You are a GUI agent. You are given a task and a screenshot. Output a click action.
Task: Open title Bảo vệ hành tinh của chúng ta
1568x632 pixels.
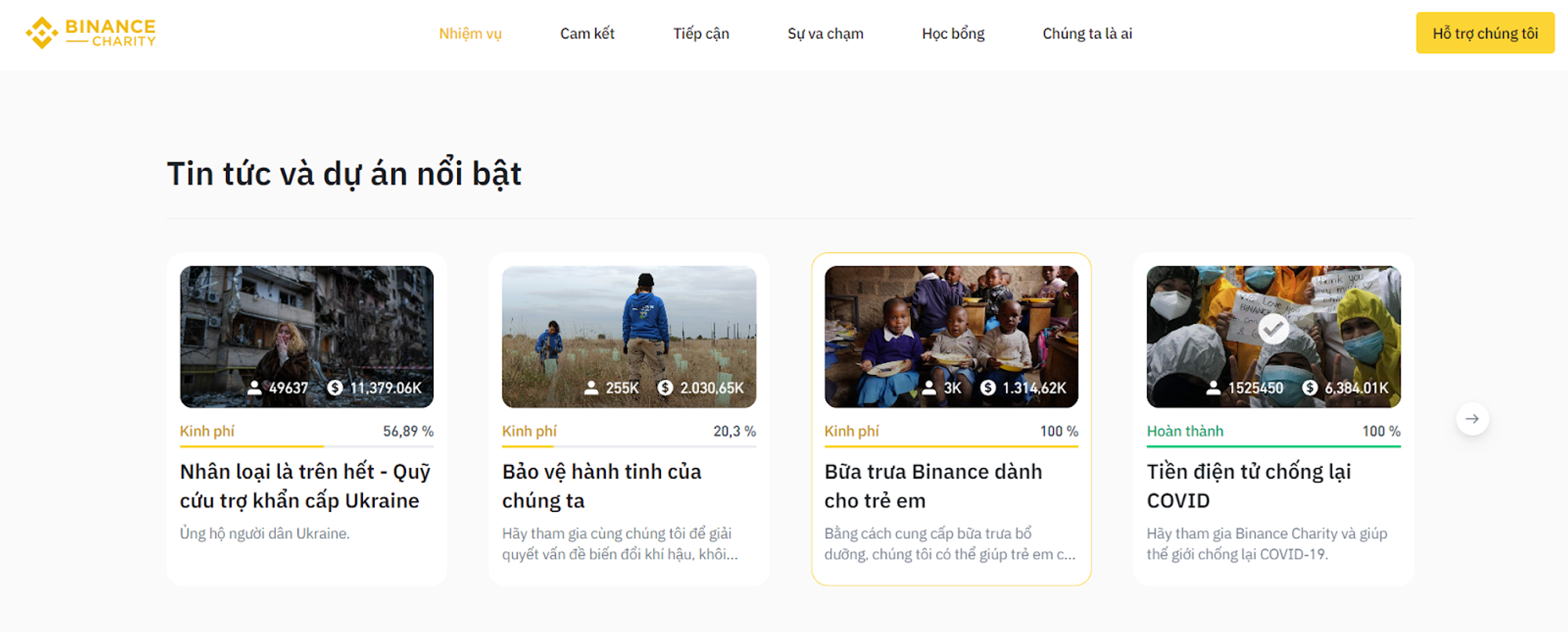(601, 486)
